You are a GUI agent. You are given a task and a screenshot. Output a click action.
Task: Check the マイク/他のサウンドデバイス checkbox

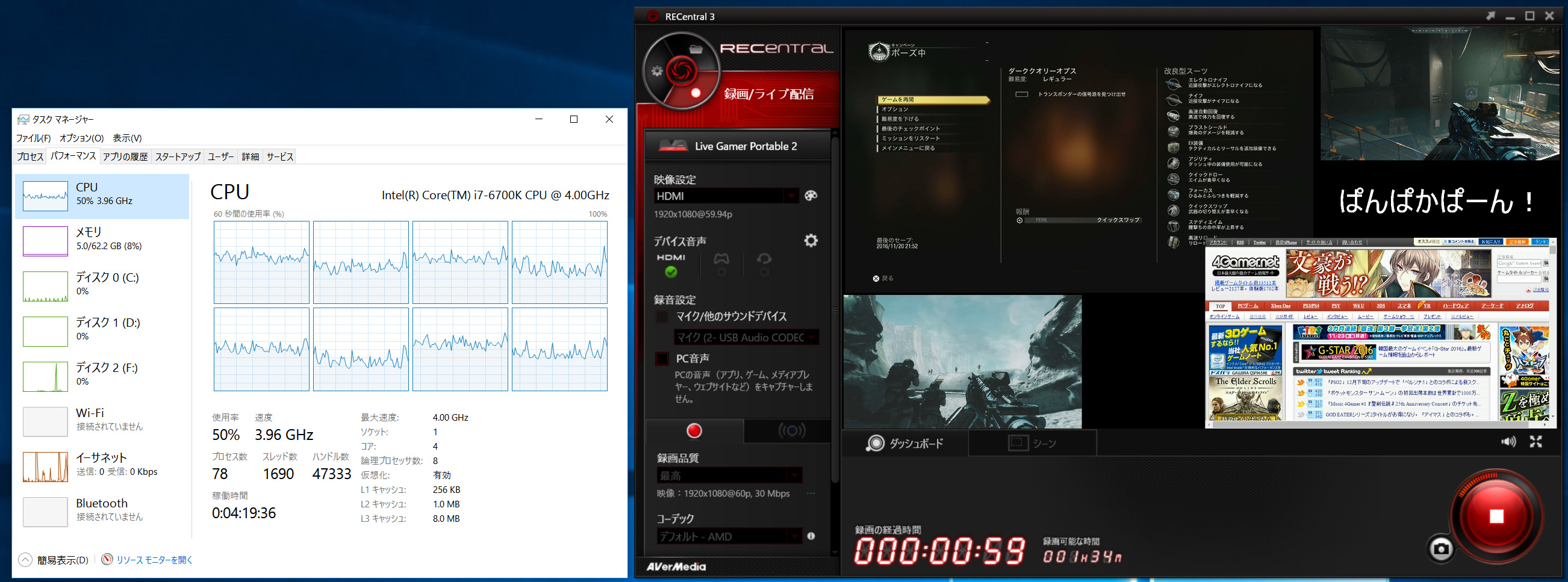(x=662, y=317)
